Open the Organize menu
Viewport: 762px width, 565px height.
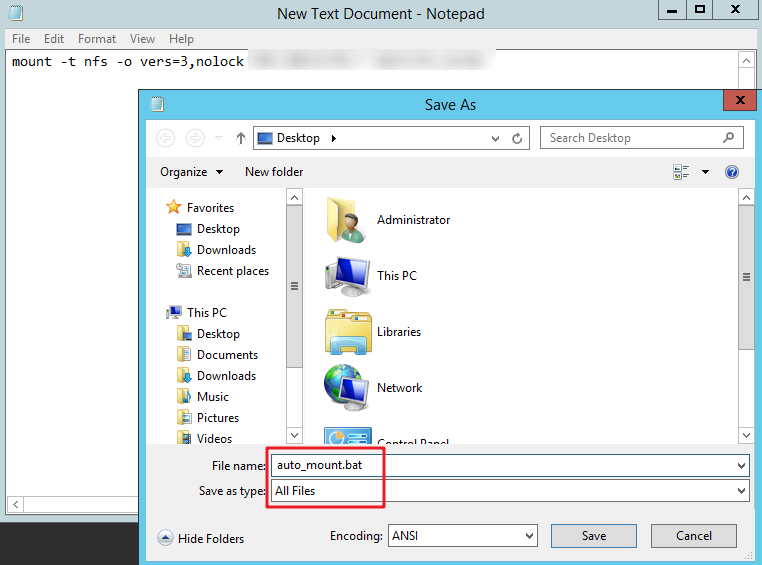191,172
